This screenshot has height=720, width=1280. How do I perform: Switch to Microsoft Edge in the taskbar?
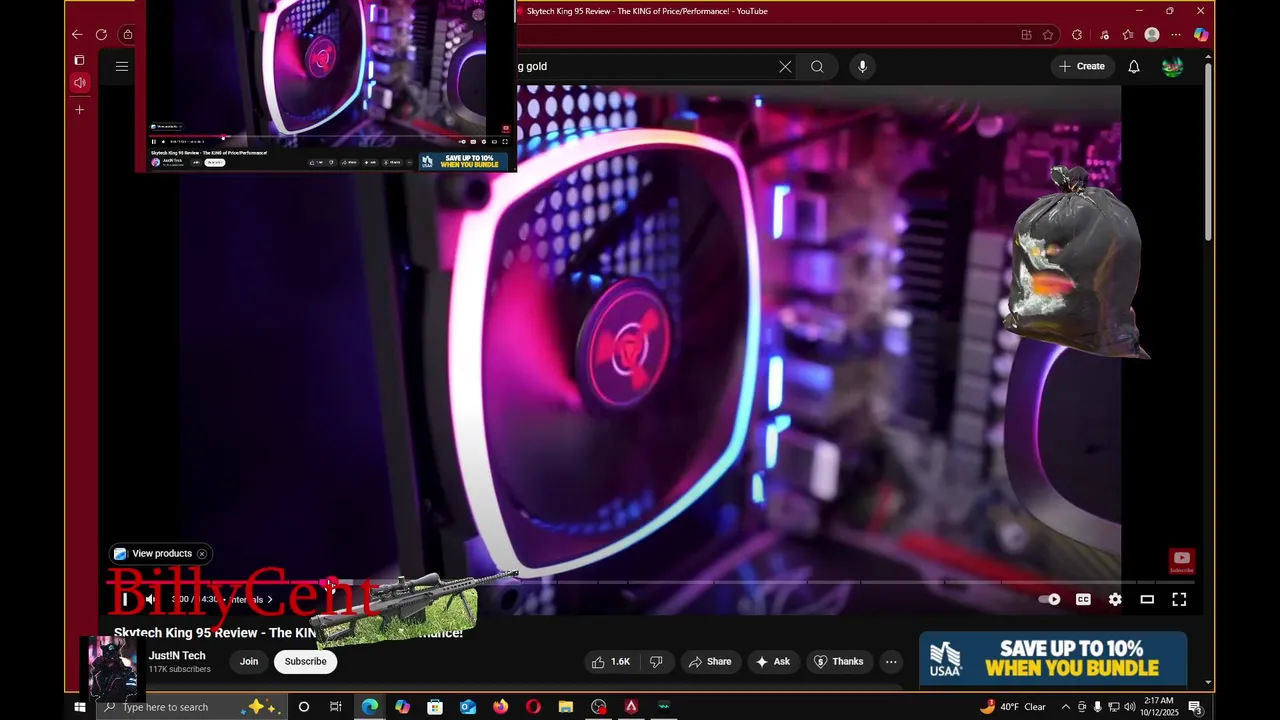pyautogui.click(x=370, y=707)
